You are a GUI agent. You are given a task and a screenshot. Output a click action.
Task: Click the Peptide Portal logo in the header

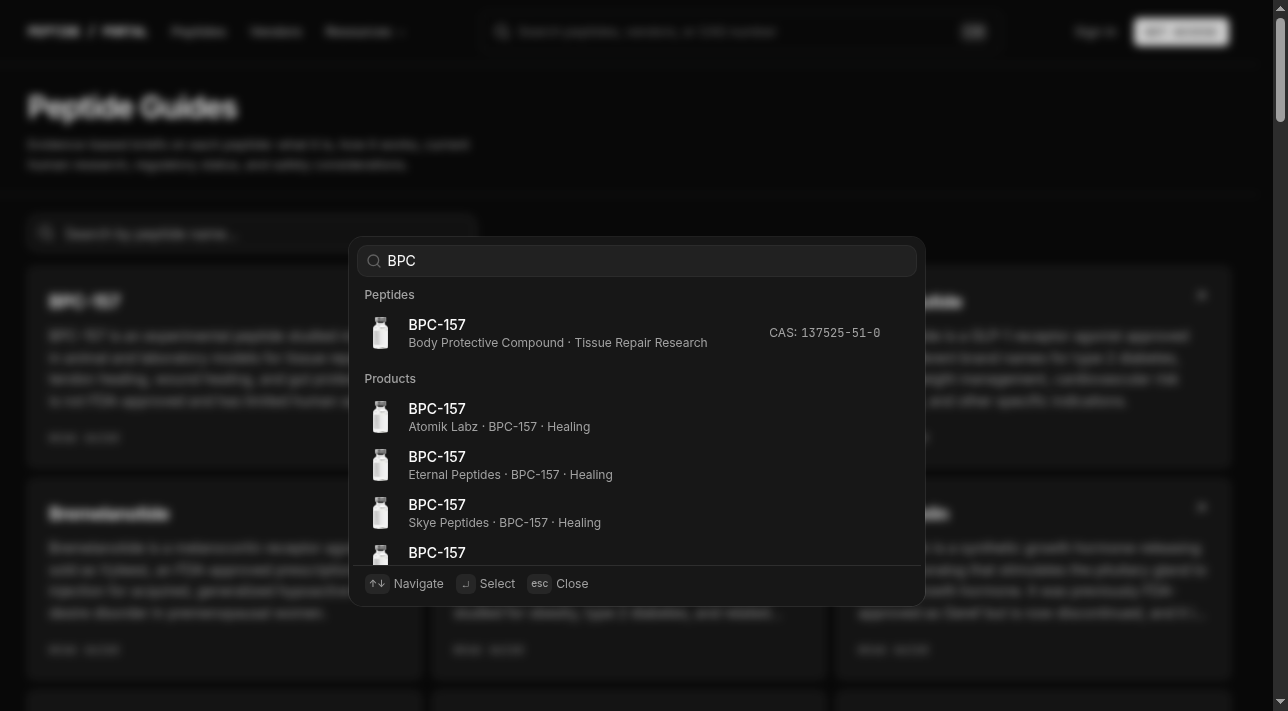(x=87, y=32)
